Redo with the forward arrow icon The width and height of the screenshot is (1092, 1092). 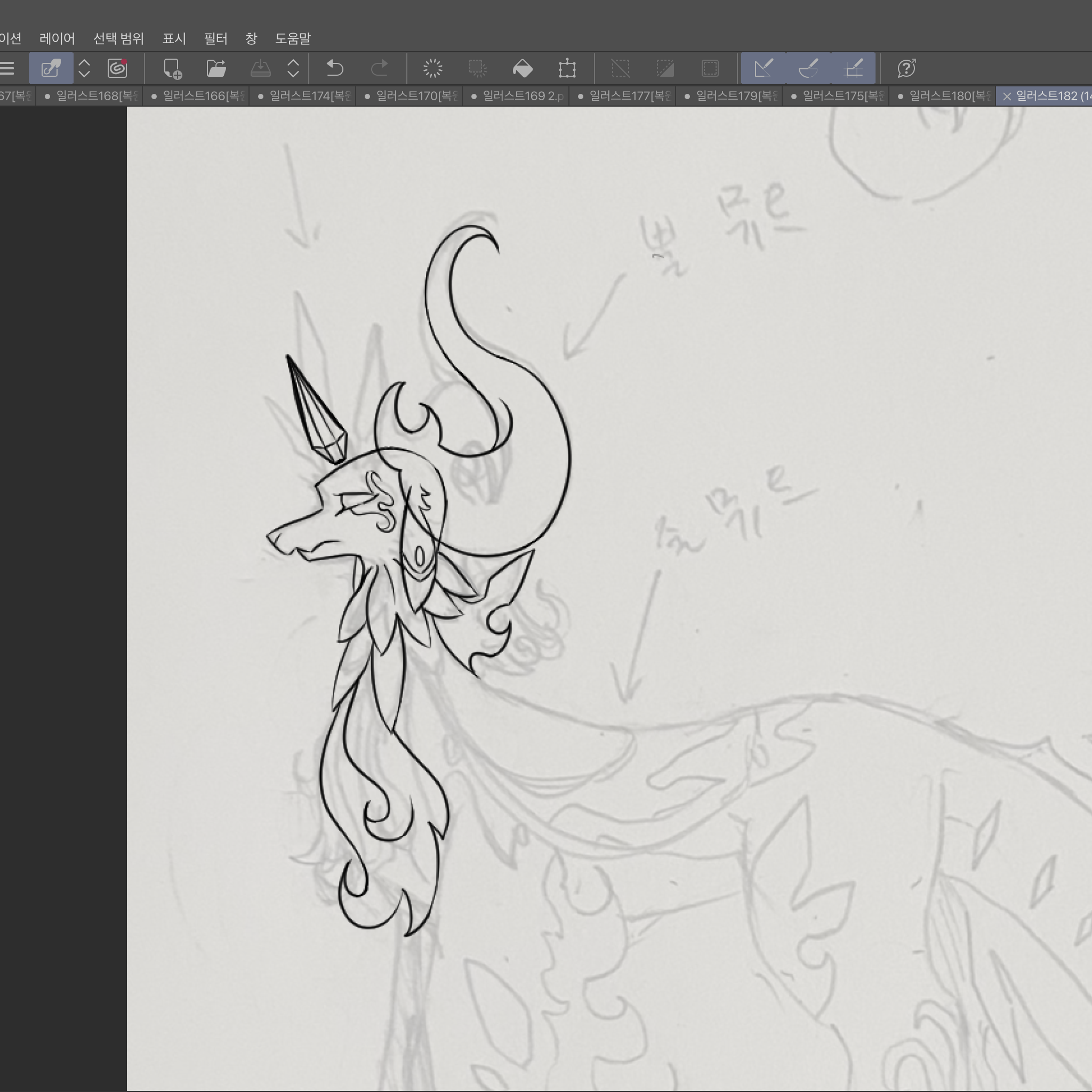[379, 68]
